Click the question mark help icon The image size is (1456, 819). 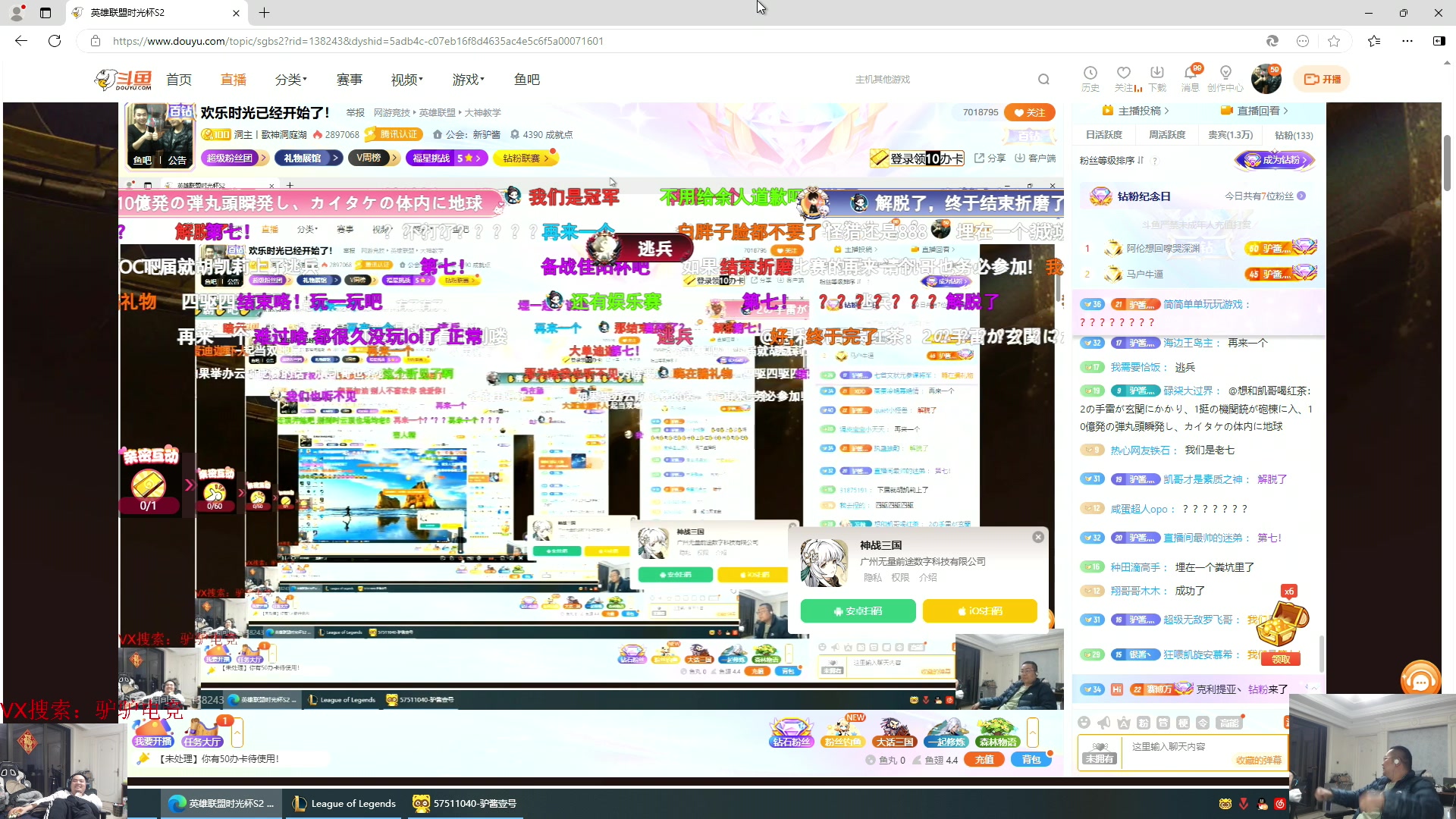[x=1154, y=161]
